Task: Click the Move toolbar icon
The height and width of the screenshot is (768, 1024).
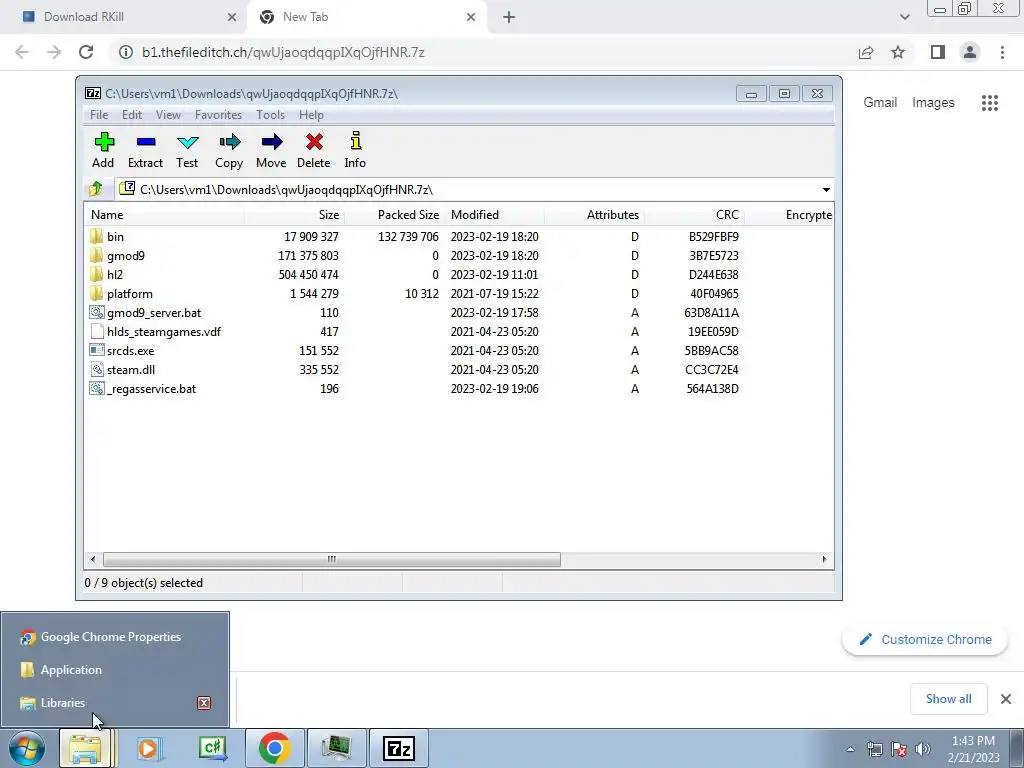Action: click(271, 150)
